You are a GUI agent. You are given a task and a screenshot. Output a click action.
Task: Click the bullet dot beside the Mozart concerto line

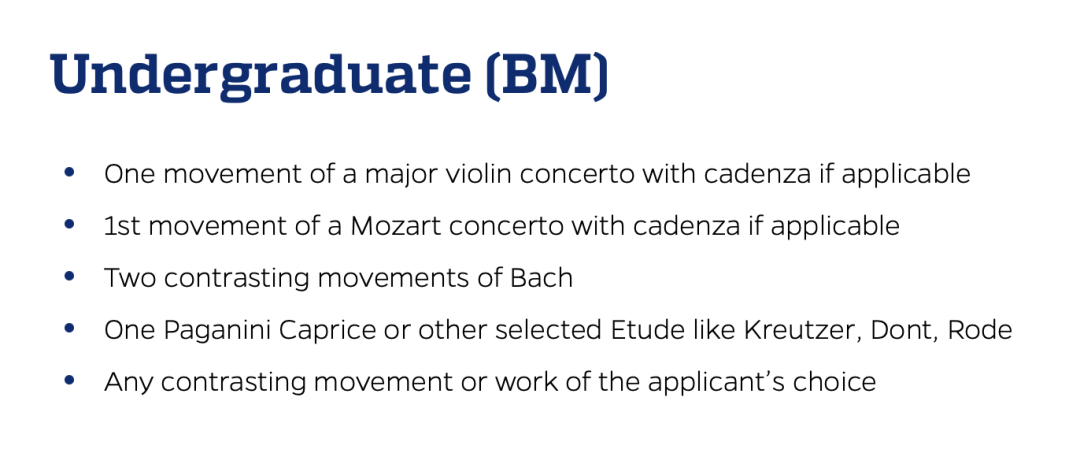click(x=68, y=225)
